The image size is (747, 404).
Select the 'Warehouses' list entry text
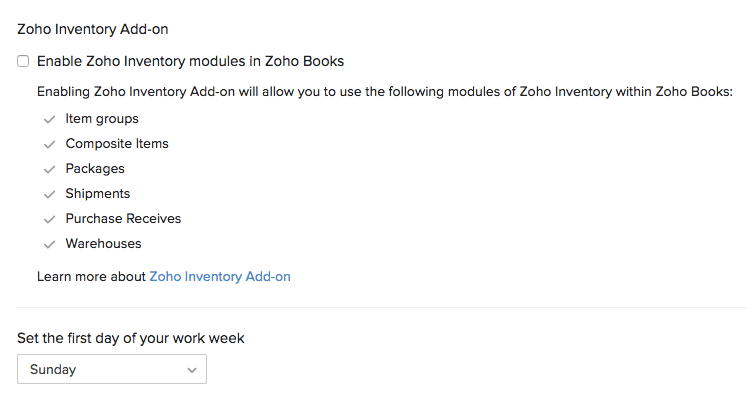coord(103,244)
